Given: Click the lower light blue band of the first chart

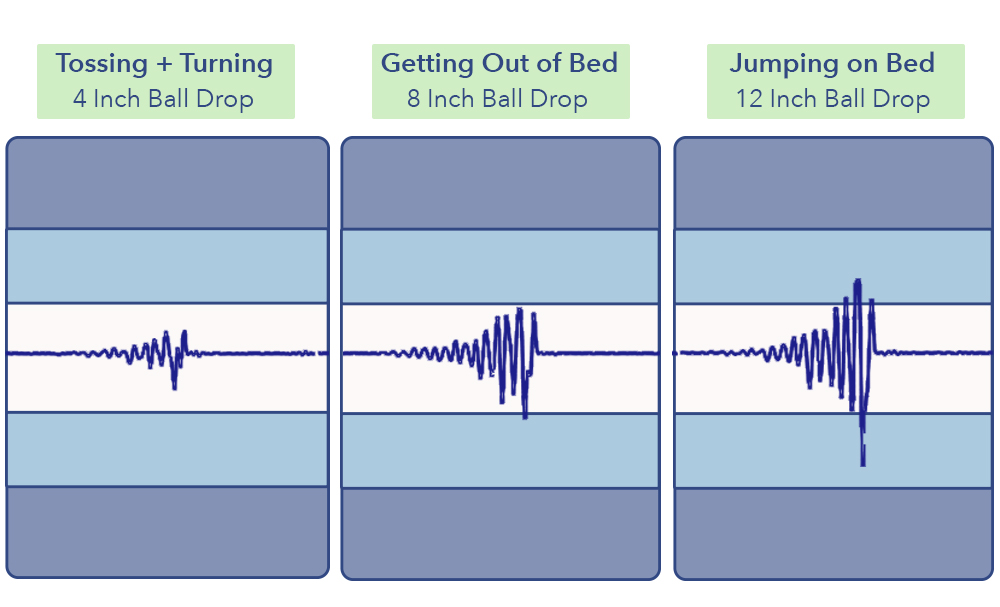Looking at the screenshot, I should 167,450.
